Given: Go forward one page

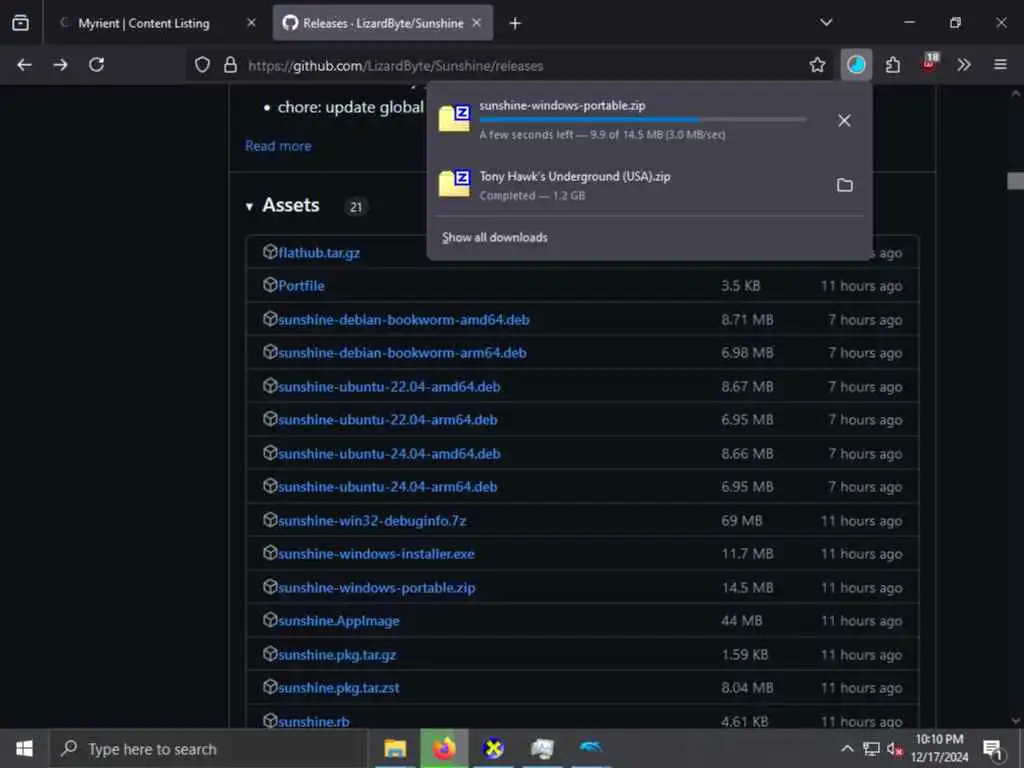Looking at the screenshot, I should pos(60,65).
